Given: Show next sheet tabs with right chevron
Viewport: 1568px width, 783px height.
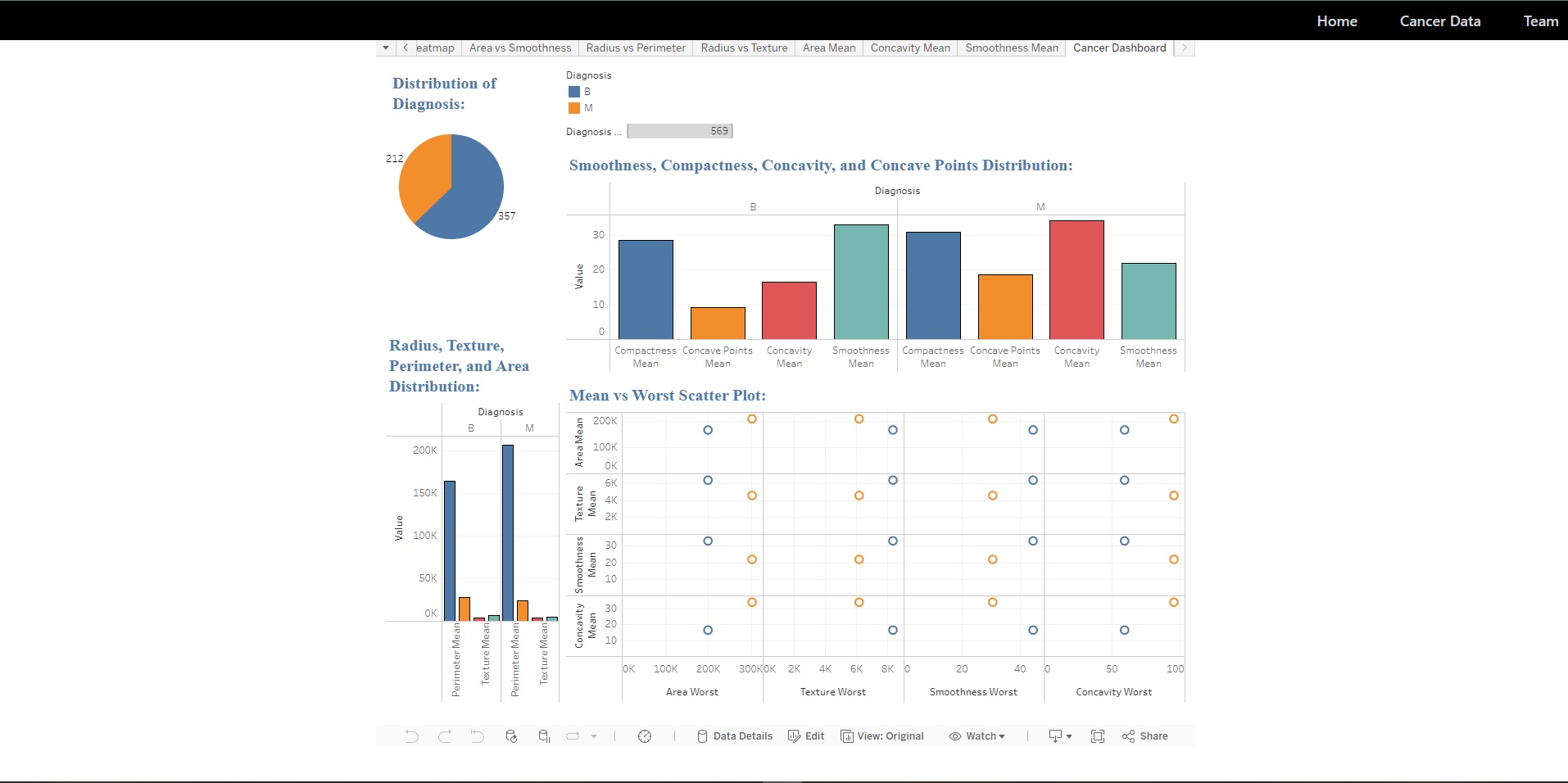Looking at the screenshot, I should coord(1185,48).
